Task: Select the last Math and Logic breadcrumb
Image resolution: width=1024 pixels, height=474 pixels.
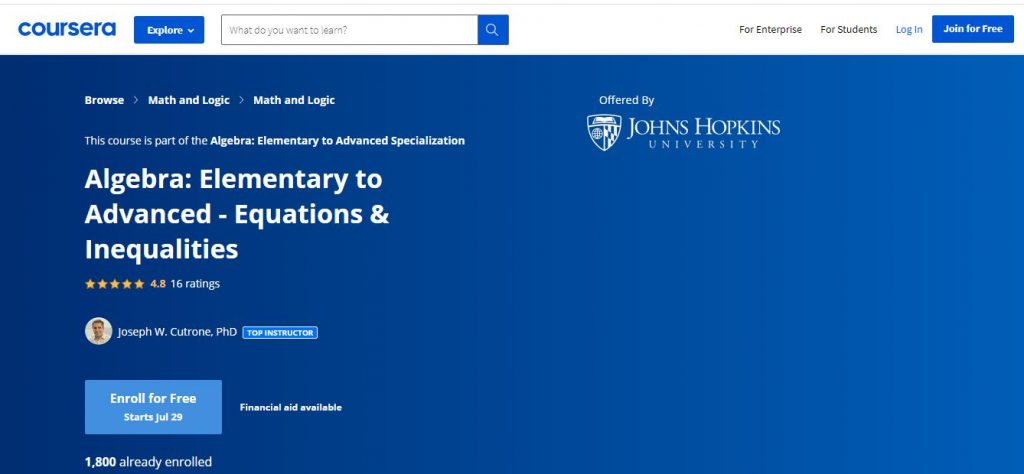Action: tap(294, 101)
